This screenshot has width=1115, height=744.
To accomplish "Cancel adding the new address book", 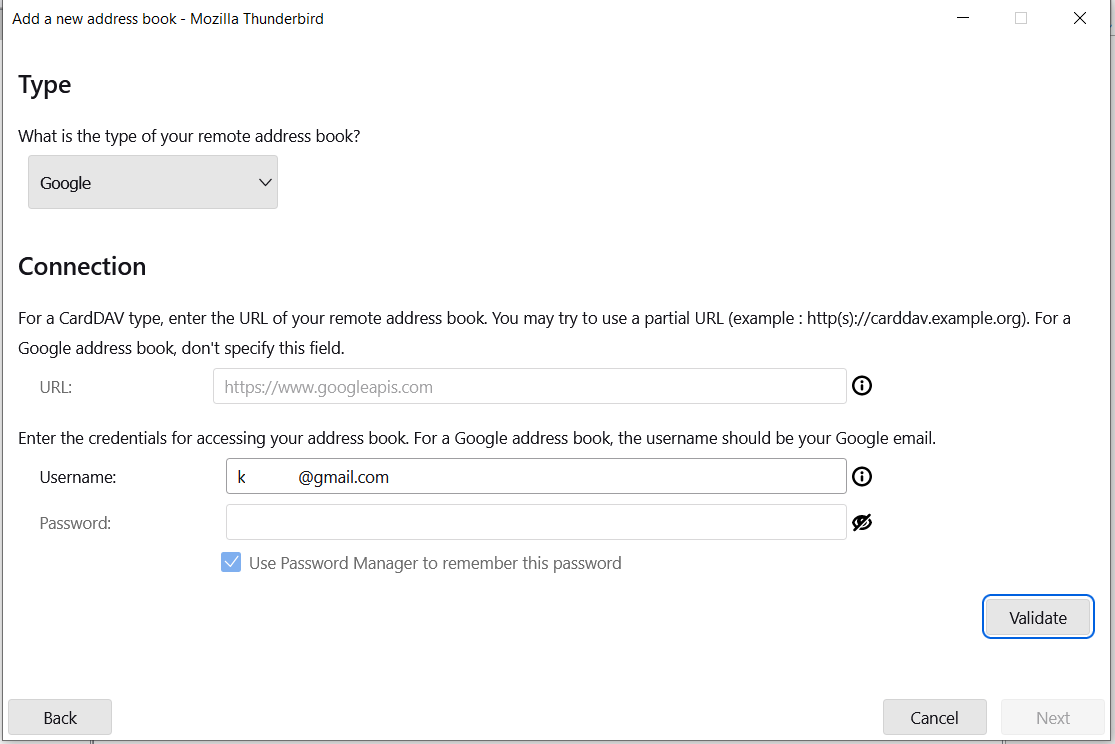I will click(x=934, y=717).
